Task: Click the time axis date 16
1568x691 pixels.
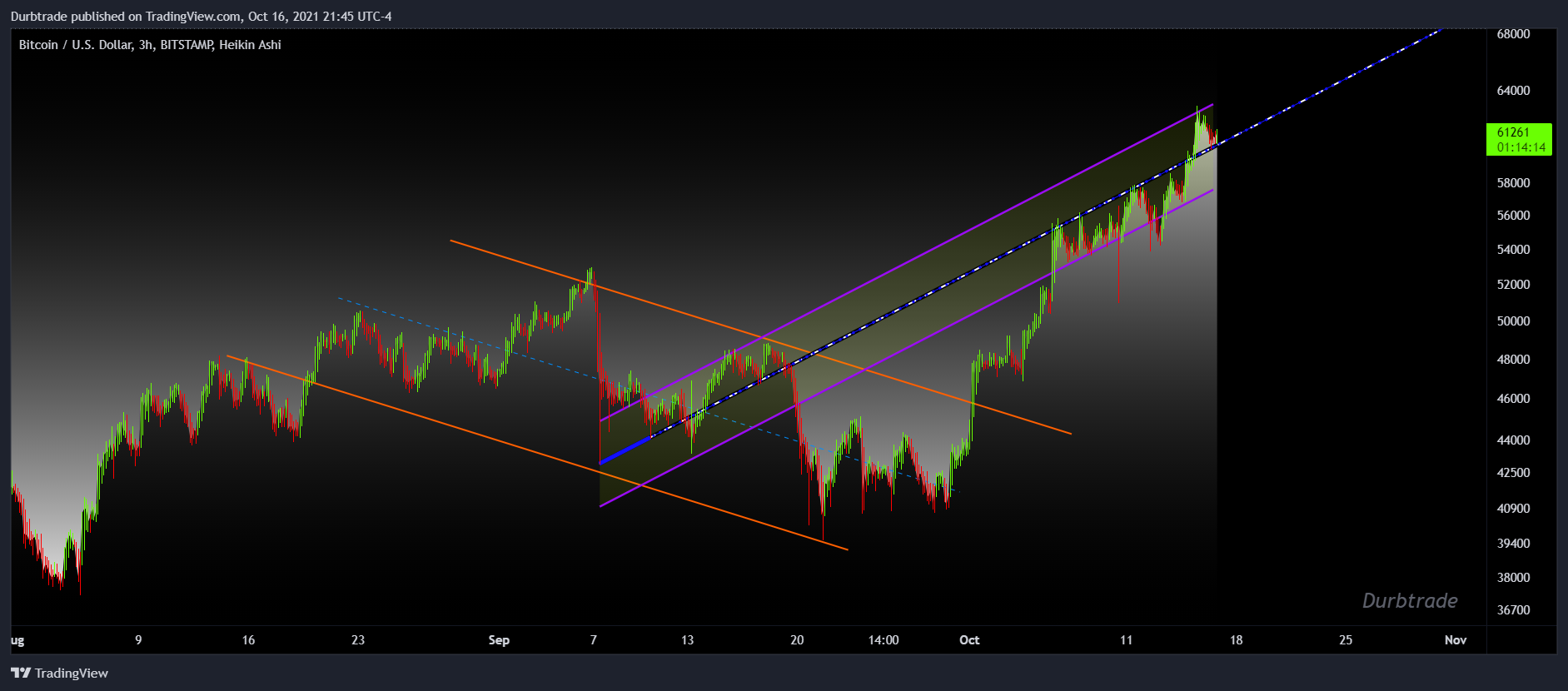Action: tap(248, 640)
